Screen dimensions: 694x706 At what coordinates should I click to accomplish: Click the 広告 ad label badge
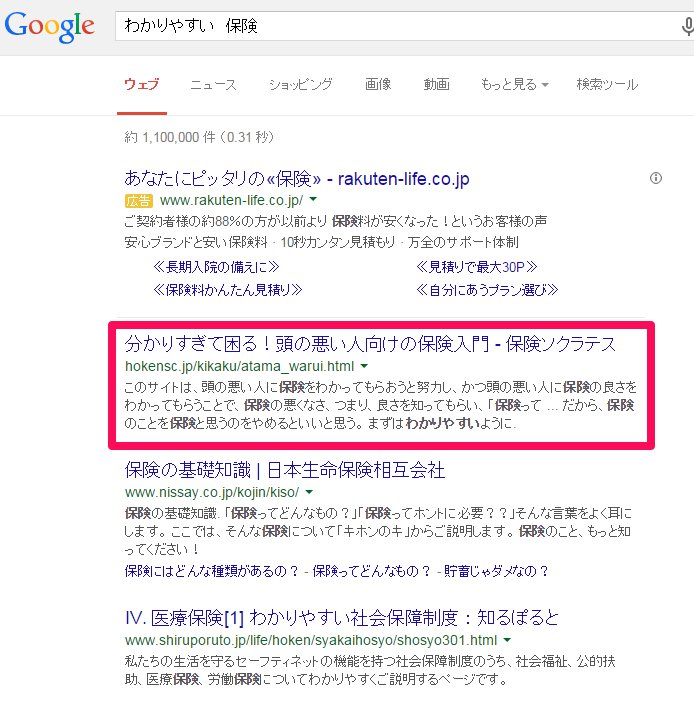point(139,200)
